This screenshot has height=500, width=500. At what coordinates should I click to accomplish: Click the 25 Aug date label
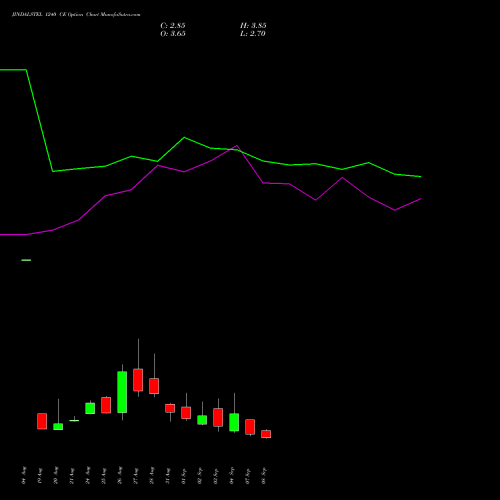click(104, 476)
